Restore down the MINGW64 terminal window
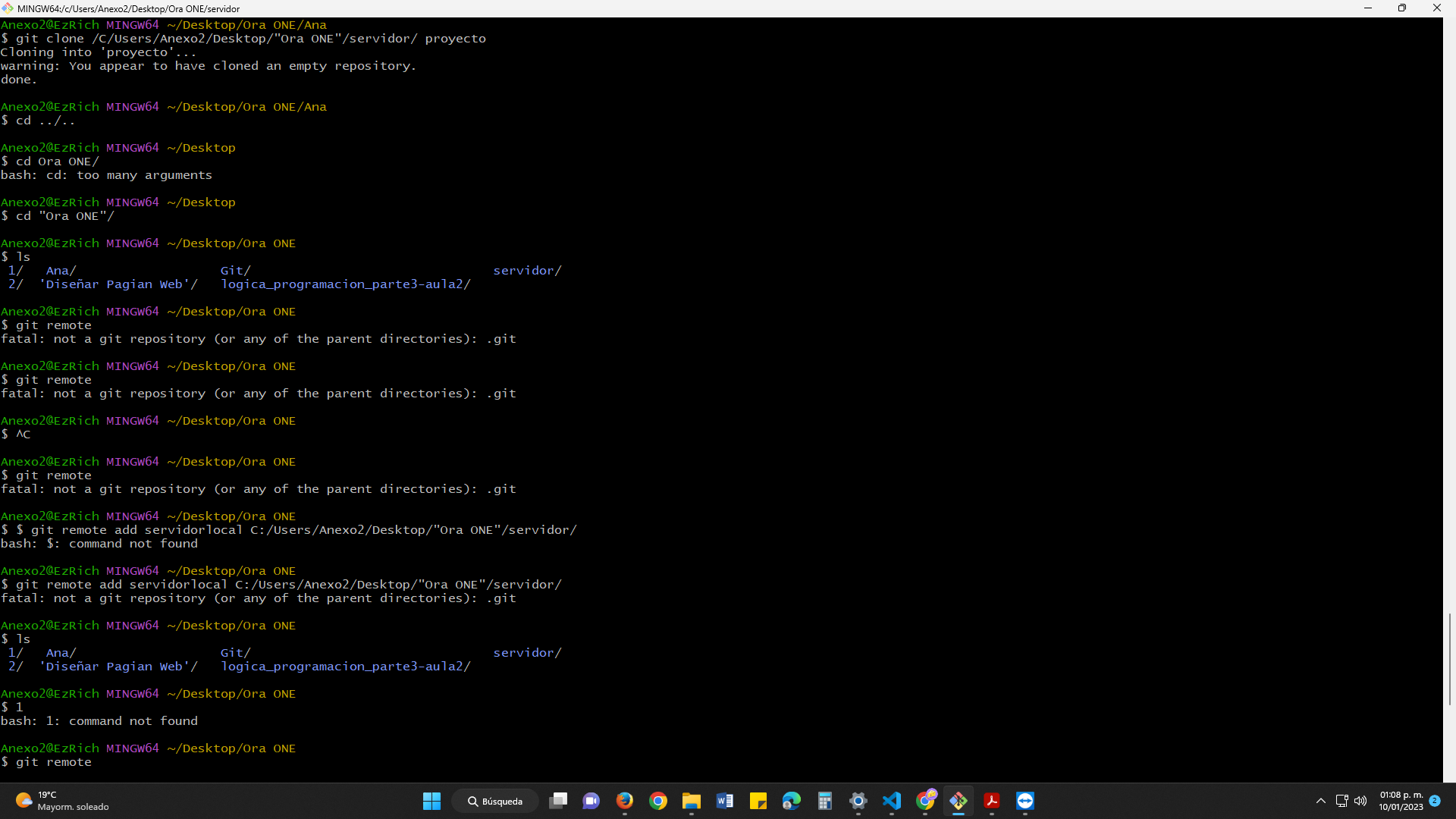Image resolution: width=1456 pixels, height=819 pixels. [1402, 8]
